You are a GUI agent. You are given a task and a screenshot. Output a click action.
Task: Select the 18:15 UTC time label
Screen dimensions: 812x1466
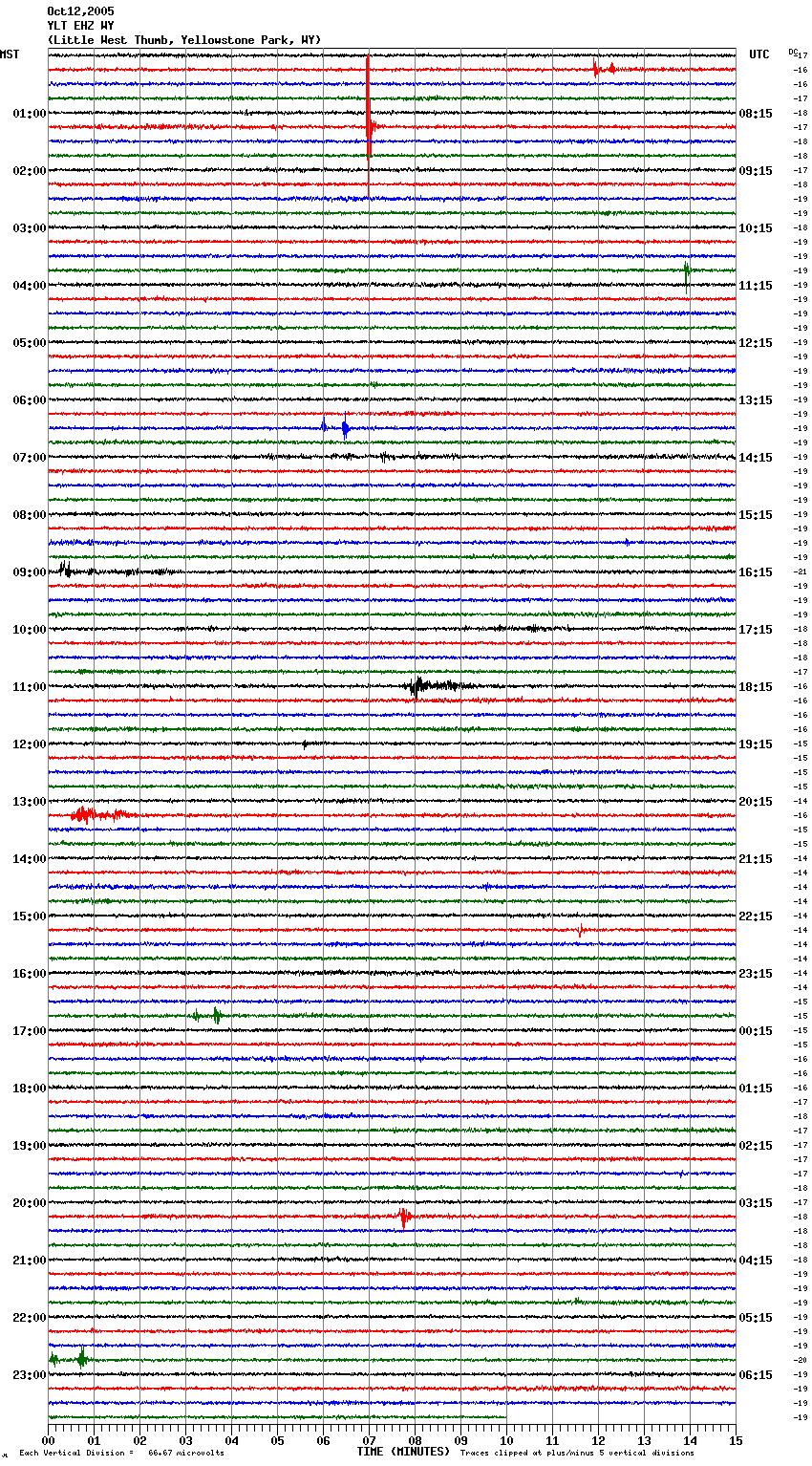(x=756, y=687)
